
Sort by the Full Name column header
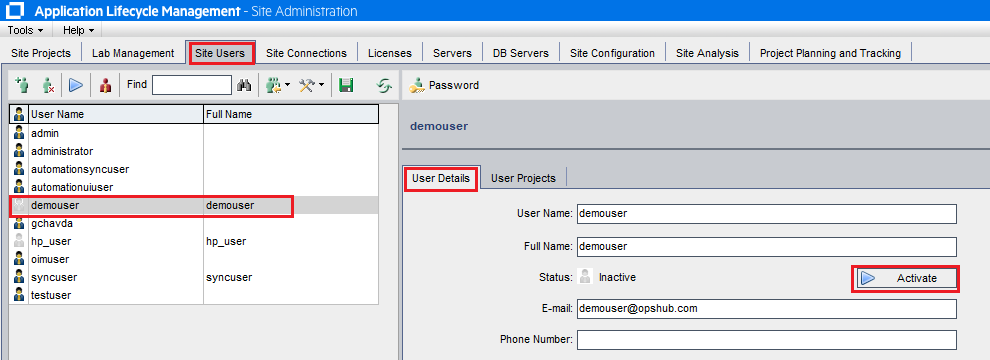[291, 114]
